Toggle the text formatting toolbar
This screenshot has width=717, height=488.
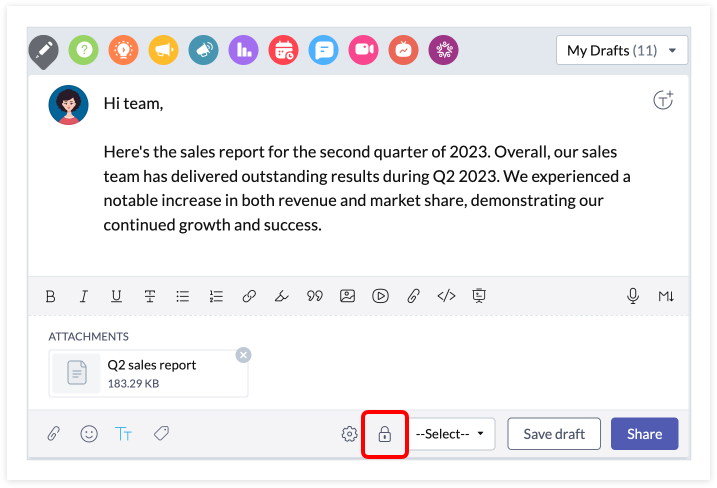click(x=123, y=434)
